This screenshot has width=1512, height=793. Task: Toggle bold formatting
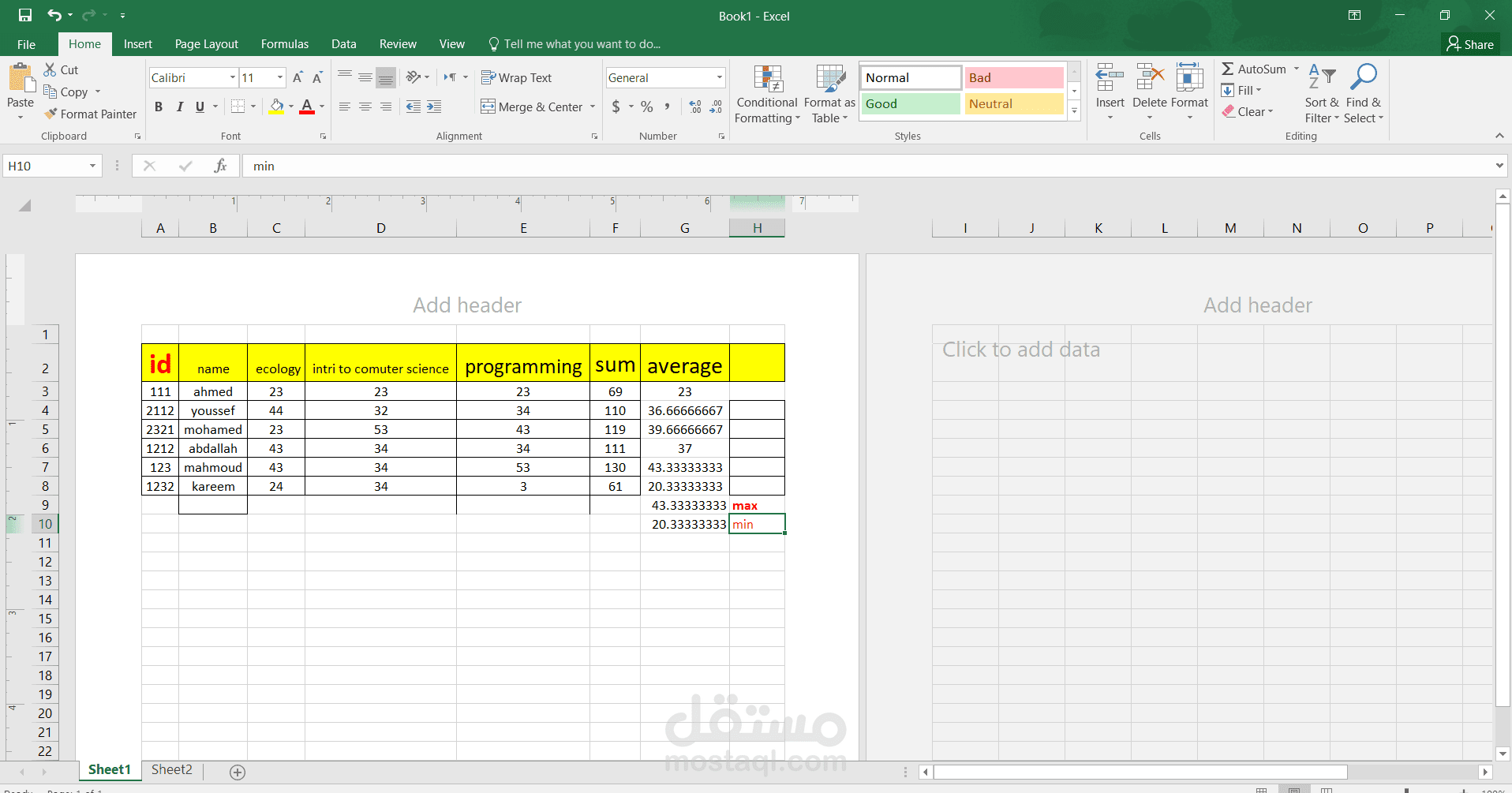(x=159, y=107)
